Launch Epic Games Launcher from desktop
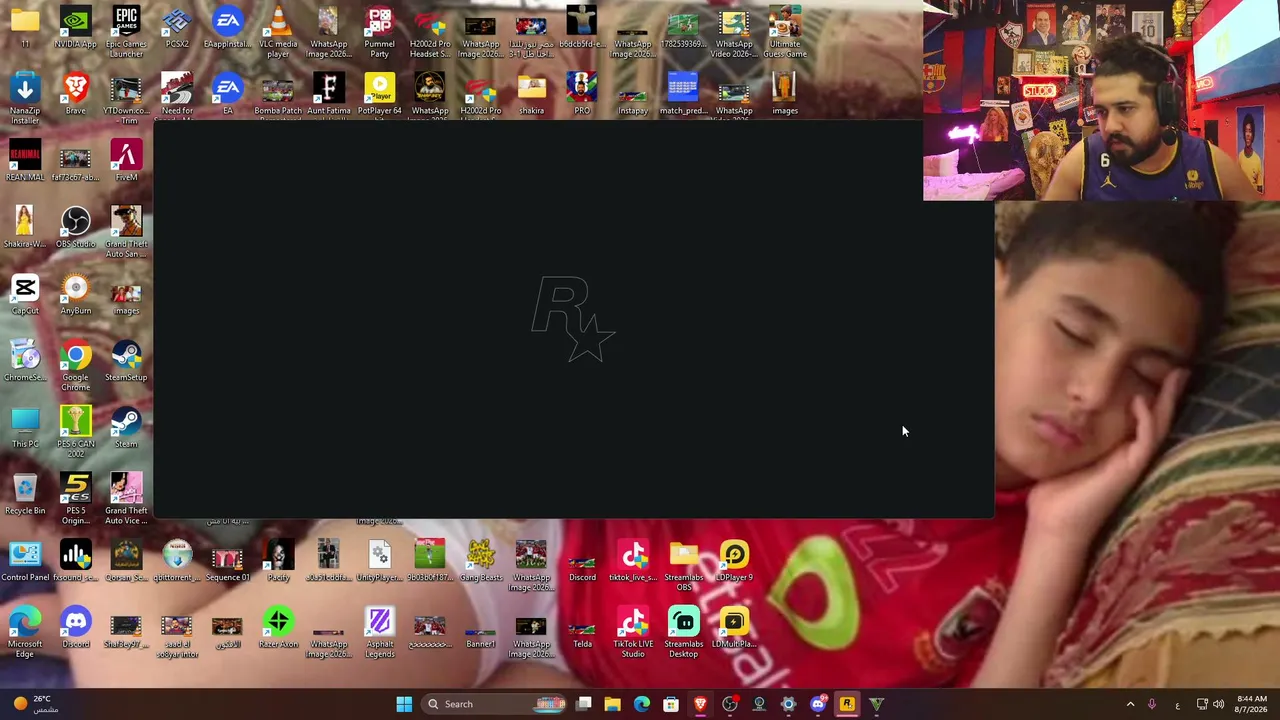1280x720 pixels. [126, 31]
